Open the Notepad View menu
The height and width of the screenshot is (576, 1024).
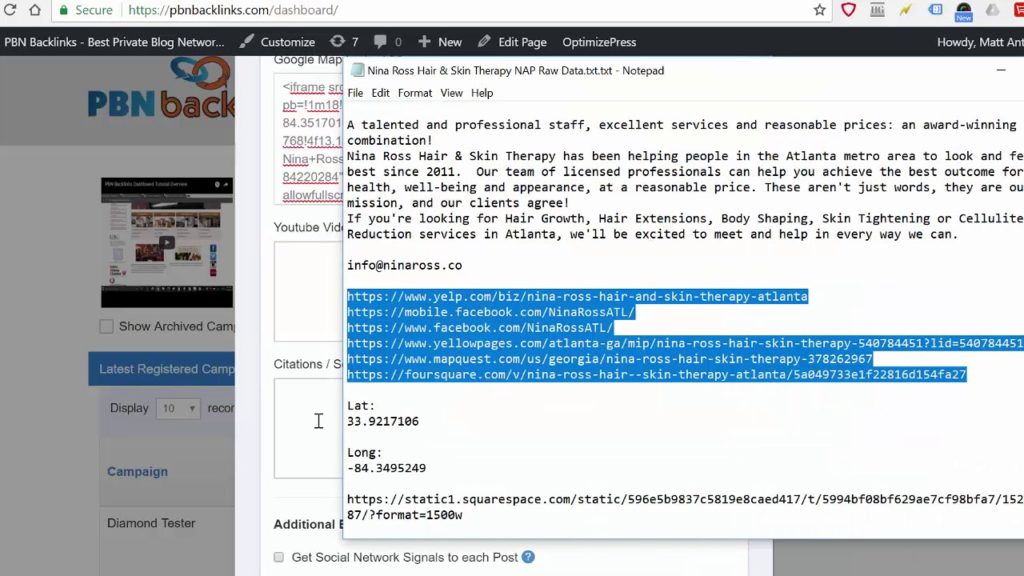click(x=451, y=93)
